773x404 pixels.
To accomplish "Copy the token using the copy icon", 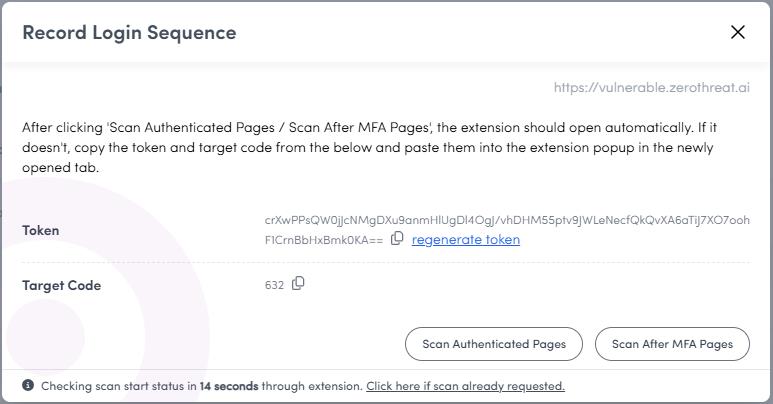I will click(x=397, y=238).
